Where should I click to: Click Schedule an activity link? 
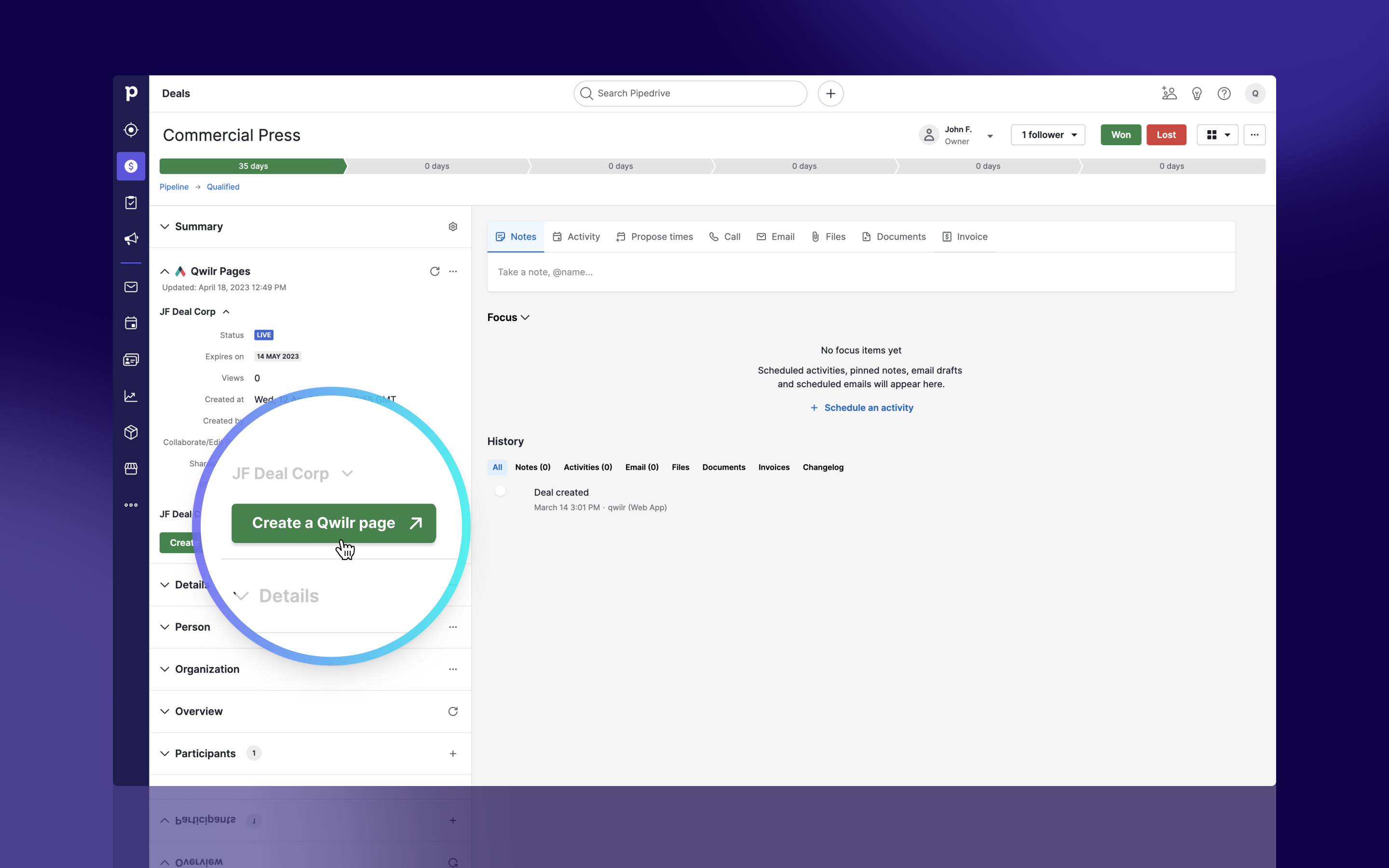click(x=861, y=407)
